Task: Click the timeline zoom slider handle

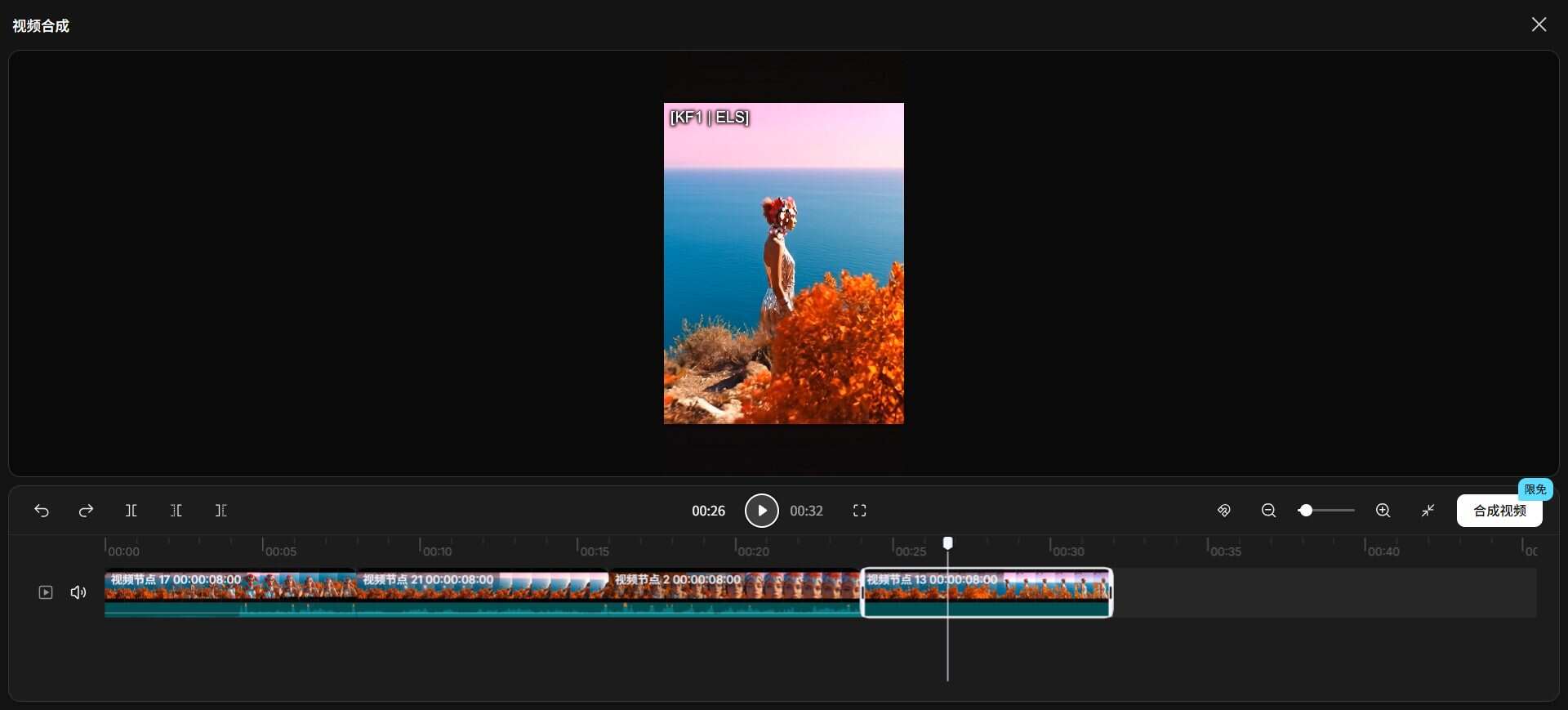Action: click(1306, 511)
